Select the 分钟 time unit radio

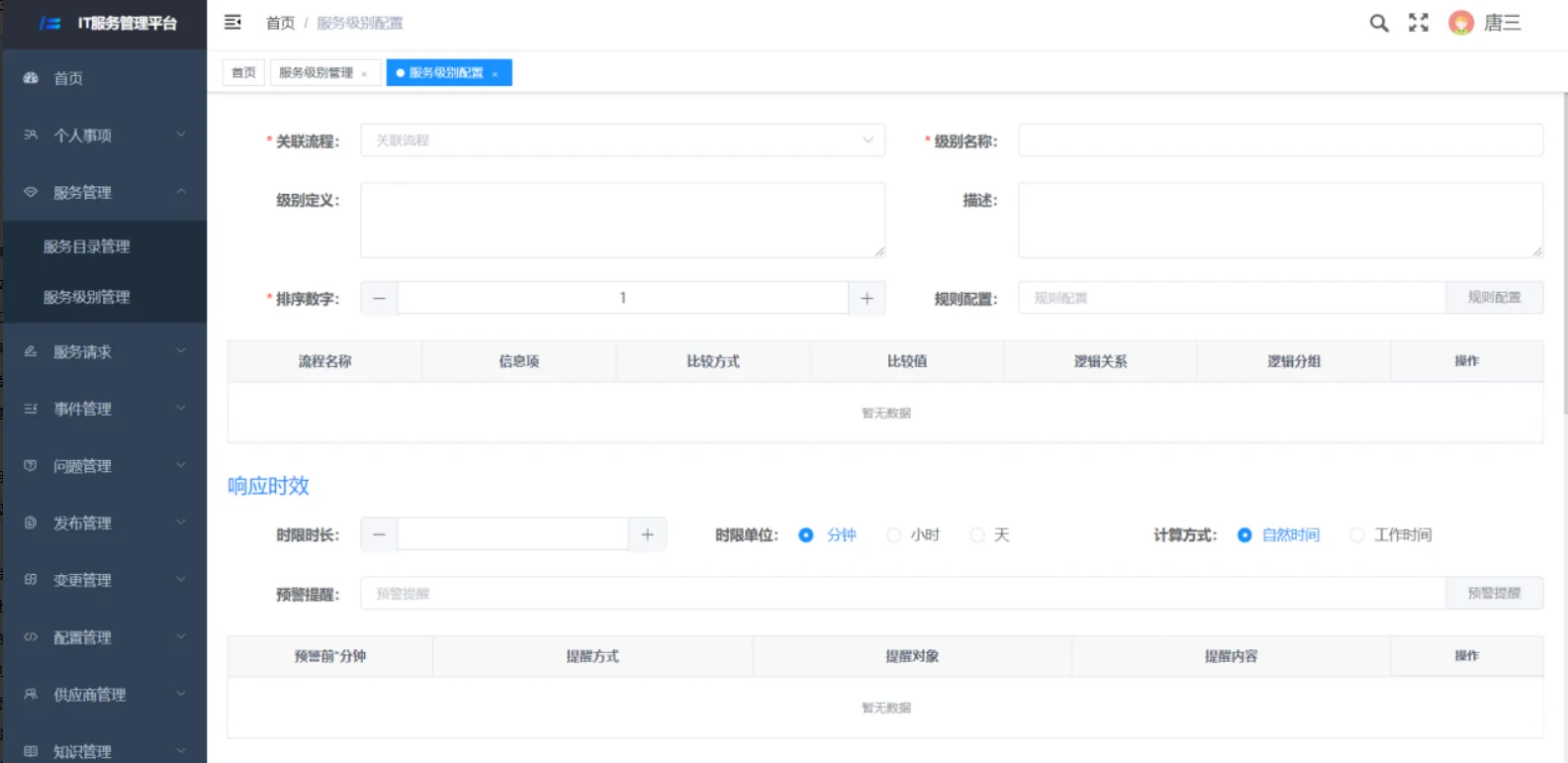click(806, 535)
